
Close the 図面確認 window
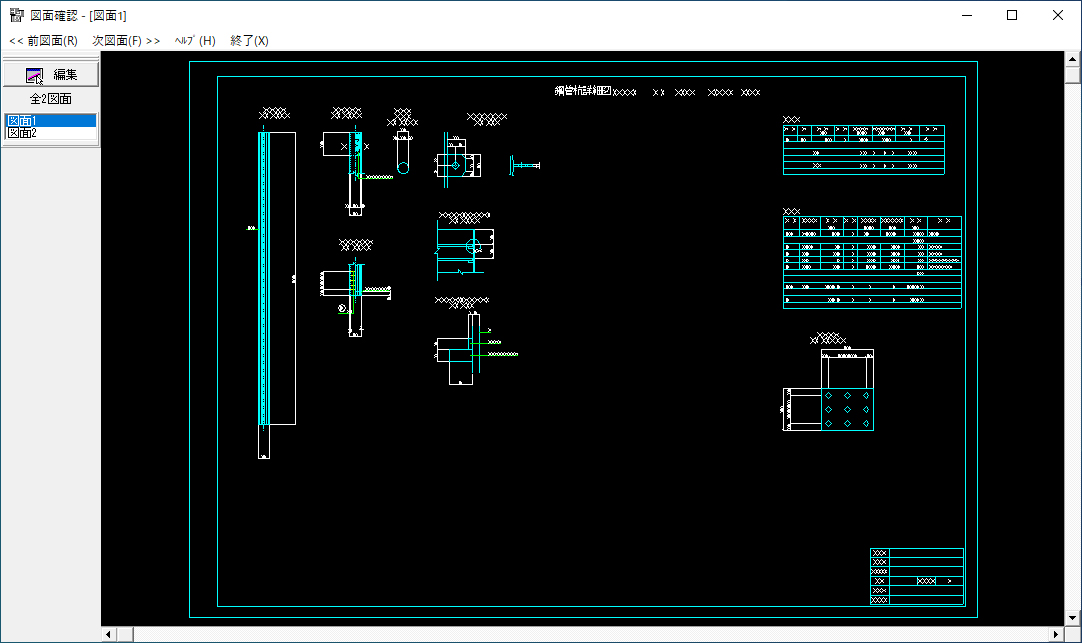click(x=1058, y=15)
